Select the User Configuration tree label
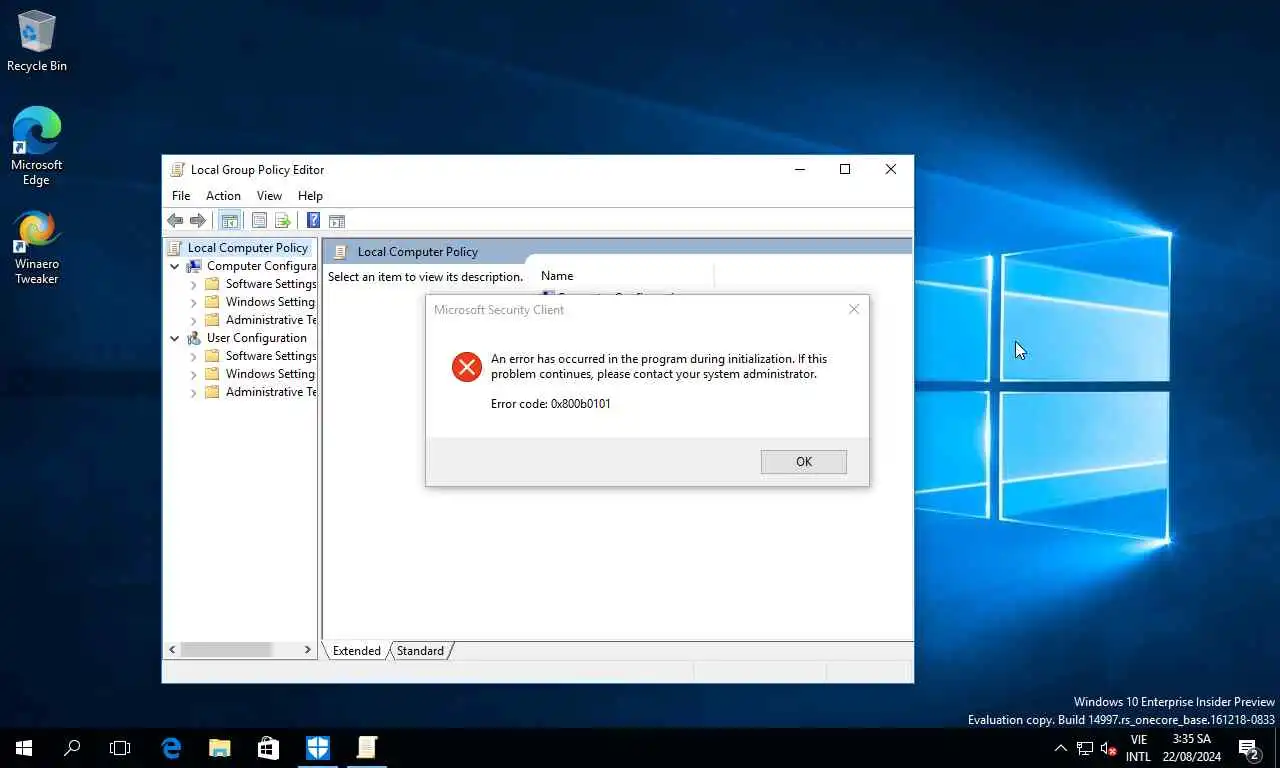Image resolution: width=1280 pixels, height=768 pixels. pos(257,338)
